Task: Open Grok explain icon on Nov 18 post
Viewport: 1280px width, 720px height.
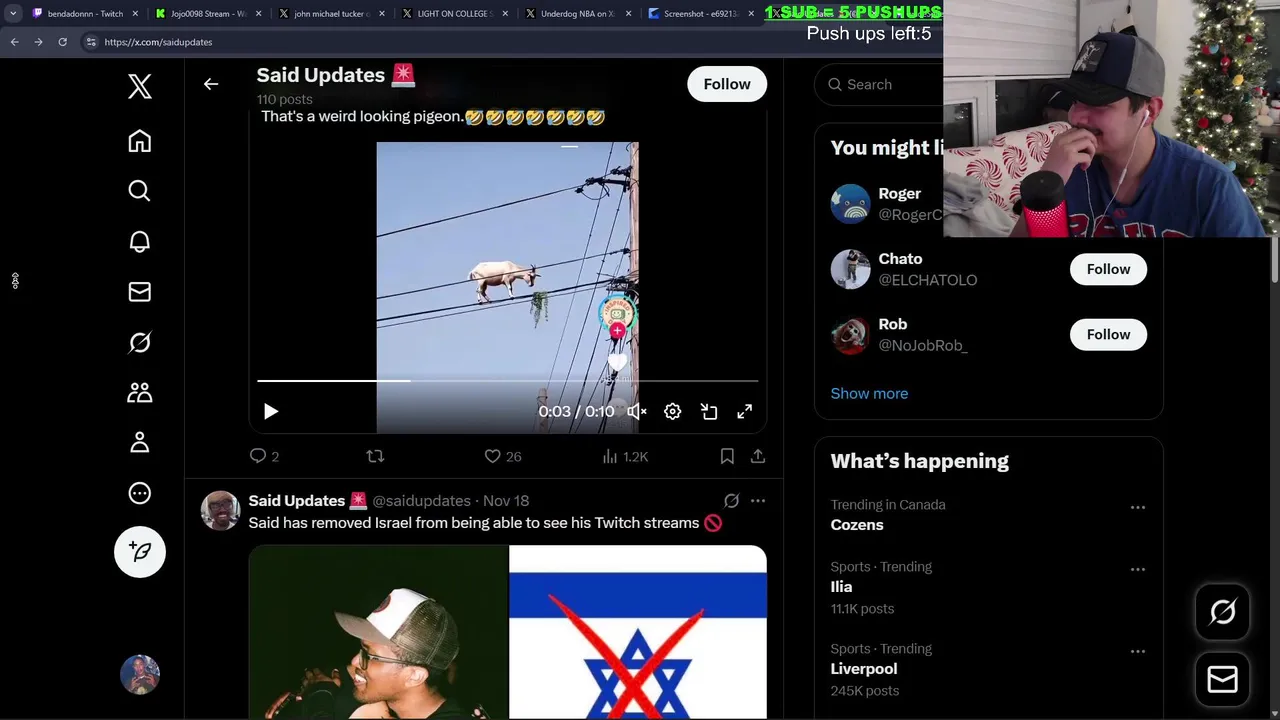Action: coord(732,501)
